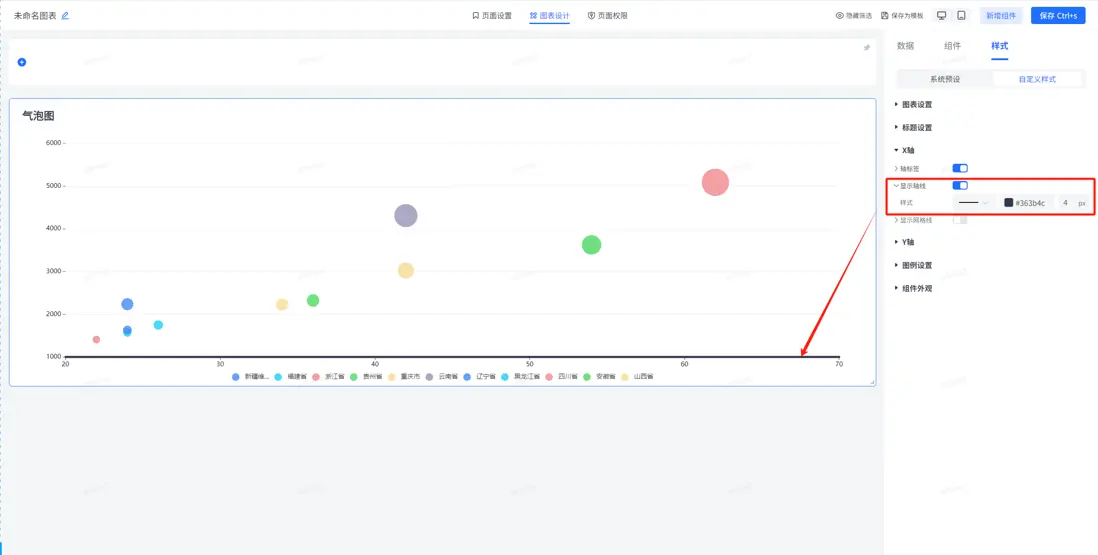Click the yellow bubble at 3000
This screenshot has width=1098, height=555.
coord(405,271)
